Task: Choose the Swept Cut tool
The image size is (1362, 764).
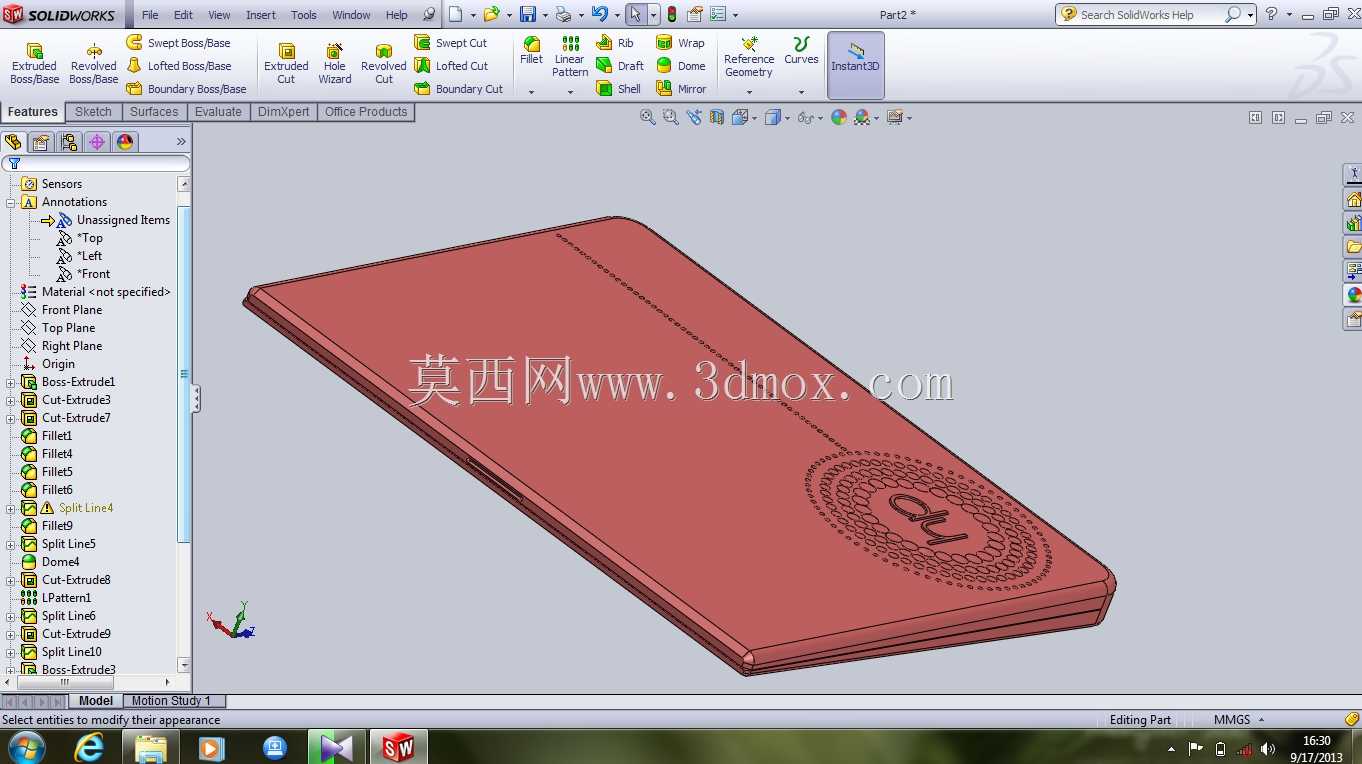Action: [451, 43]
